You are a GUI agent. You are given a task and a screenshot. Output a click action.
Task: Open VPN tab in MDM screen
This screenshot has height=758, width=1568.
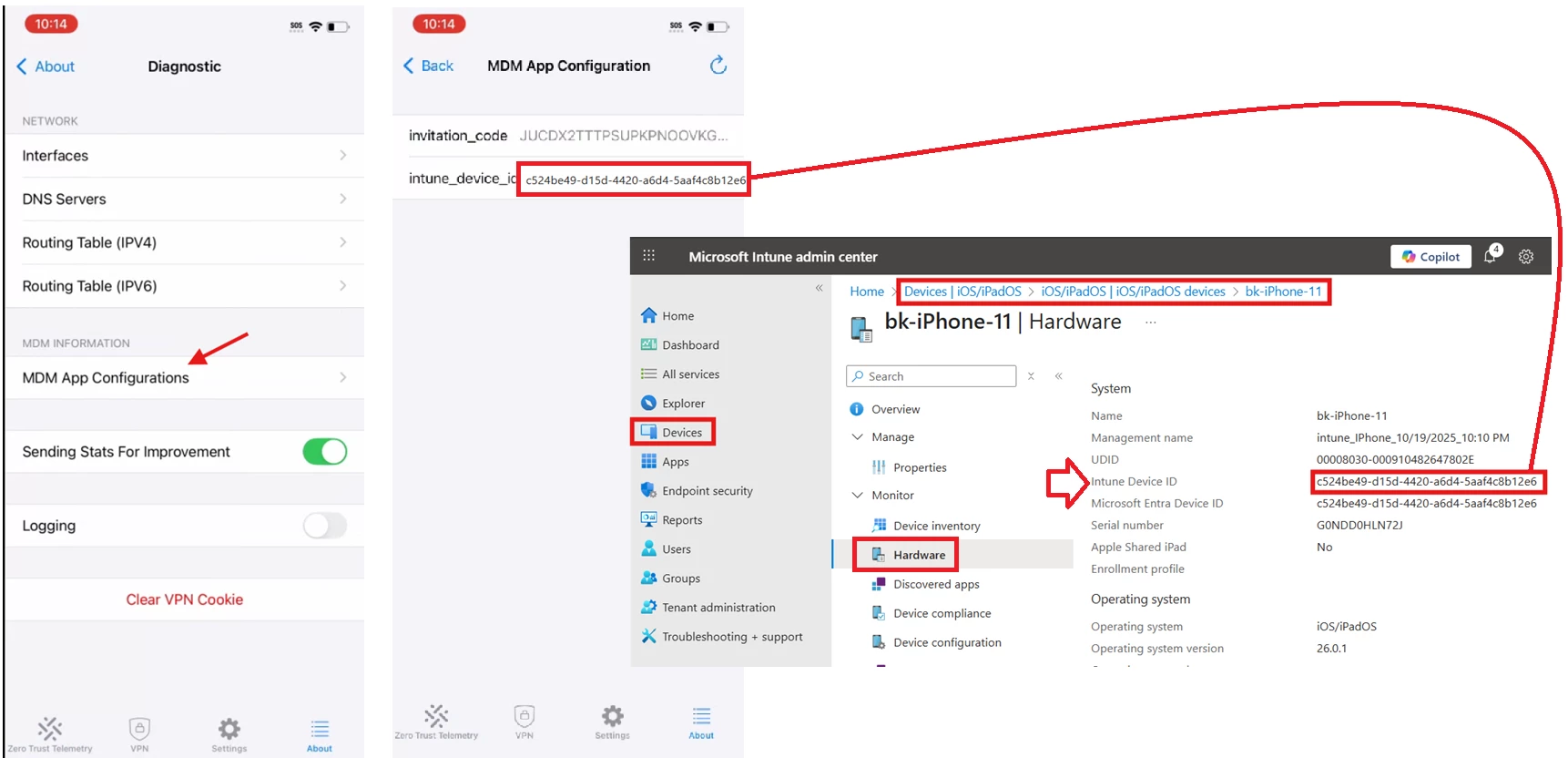[524, 722]
